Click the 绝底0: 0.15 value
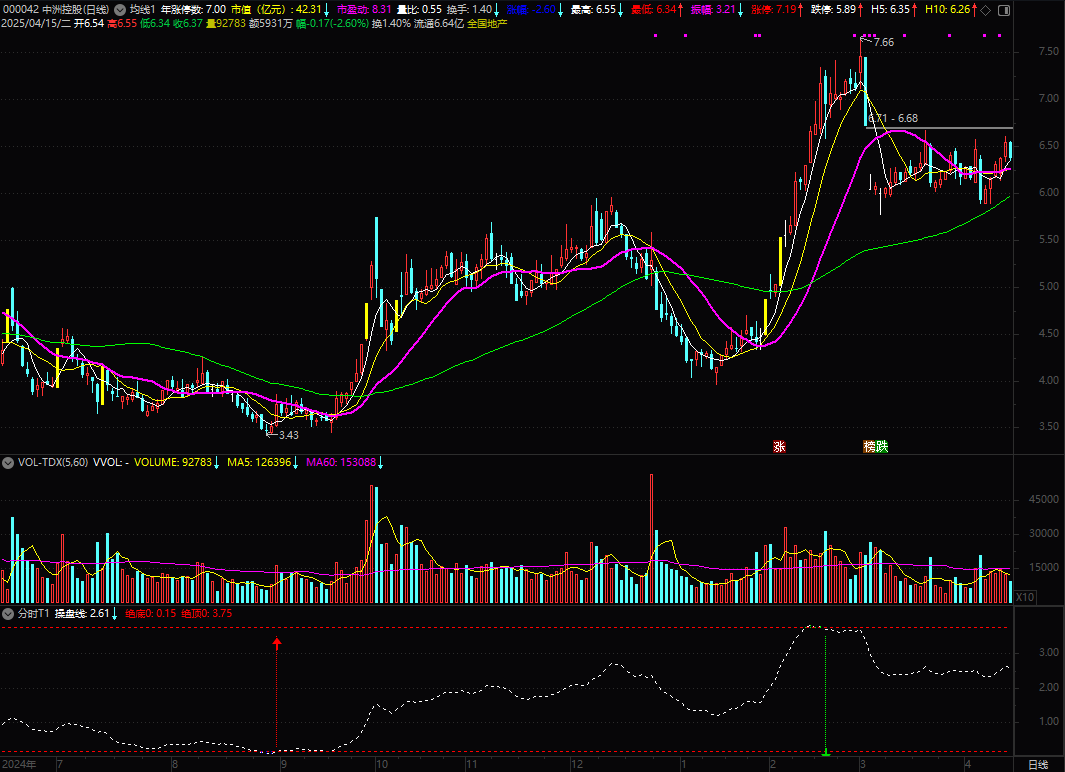1065x772 pixels. (151, 613)
